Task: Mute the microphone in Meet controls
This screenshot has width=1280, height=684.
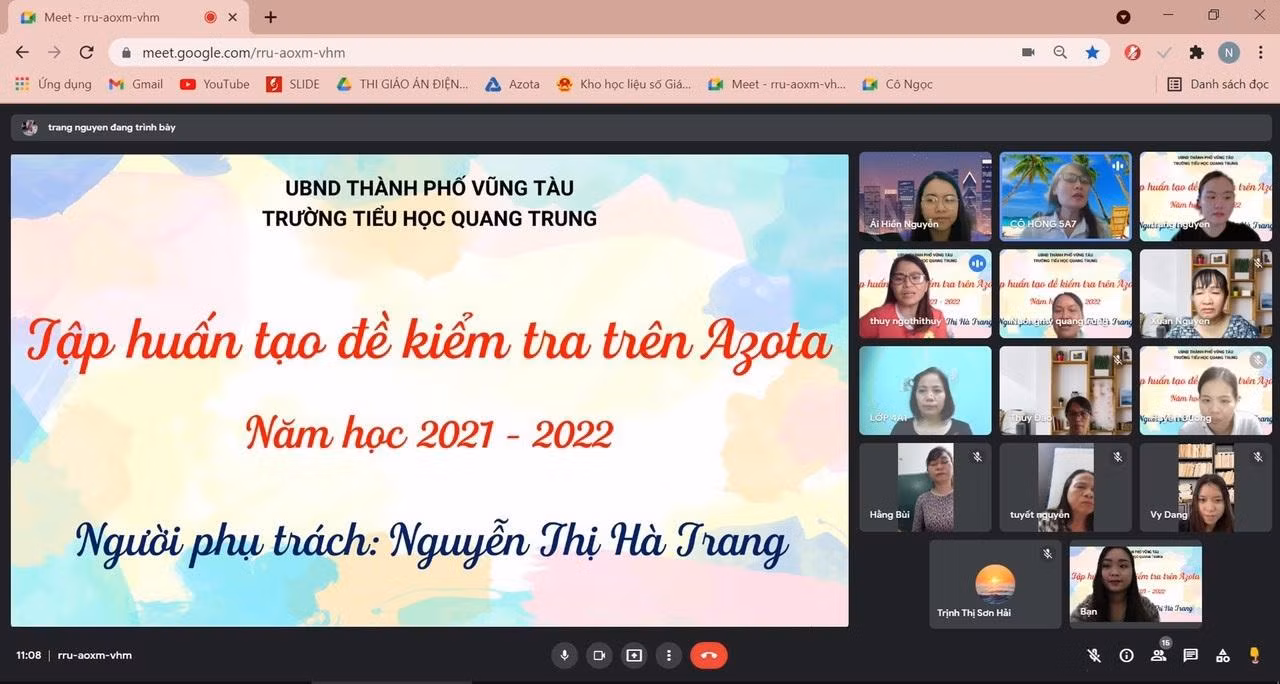Action: [x=564, y=655]
